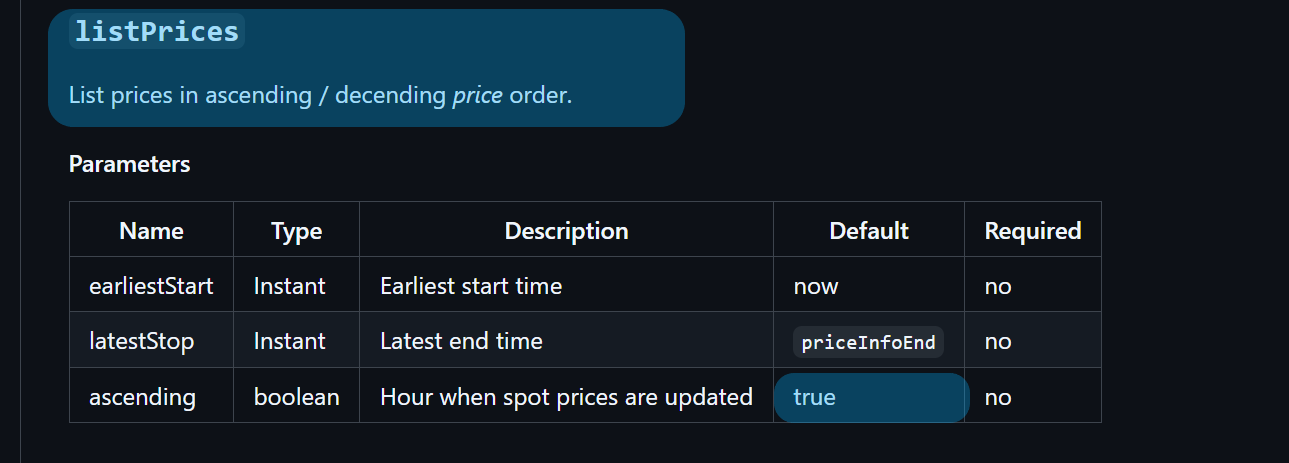Click "Hour when spot prices are updated" text
This screenshot has width=1289, height=463.
pos(566,397)
